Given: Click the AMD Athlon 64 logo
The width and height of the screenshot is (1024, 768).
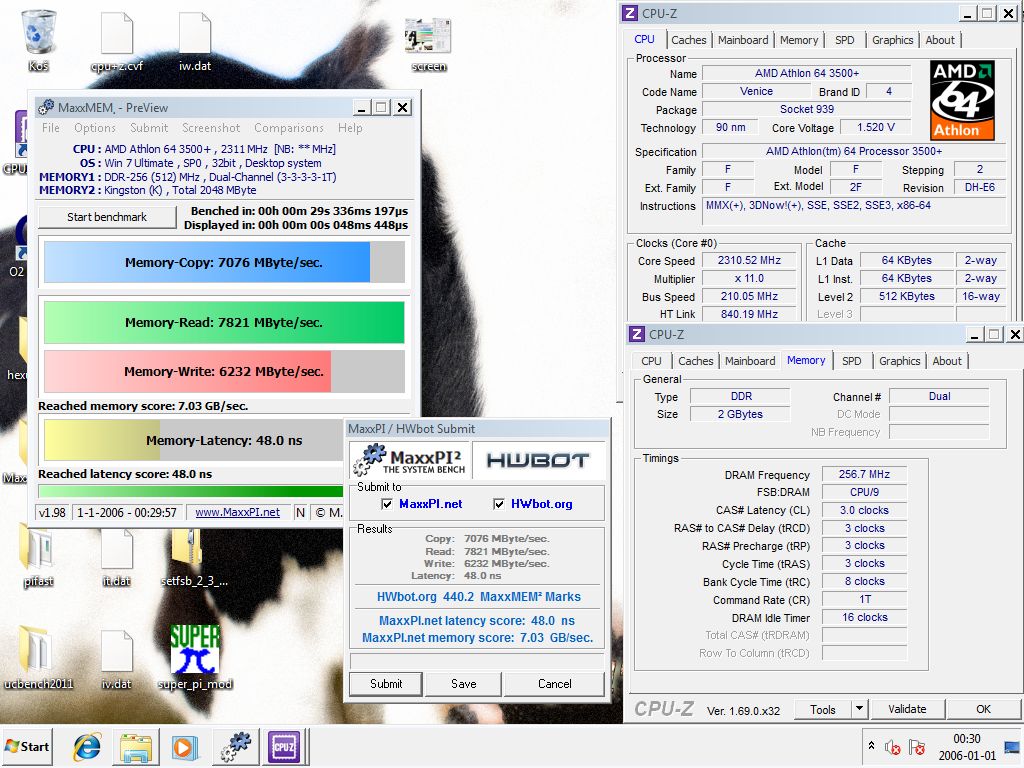Looking at the screenshot, I should tap(962, 101).
